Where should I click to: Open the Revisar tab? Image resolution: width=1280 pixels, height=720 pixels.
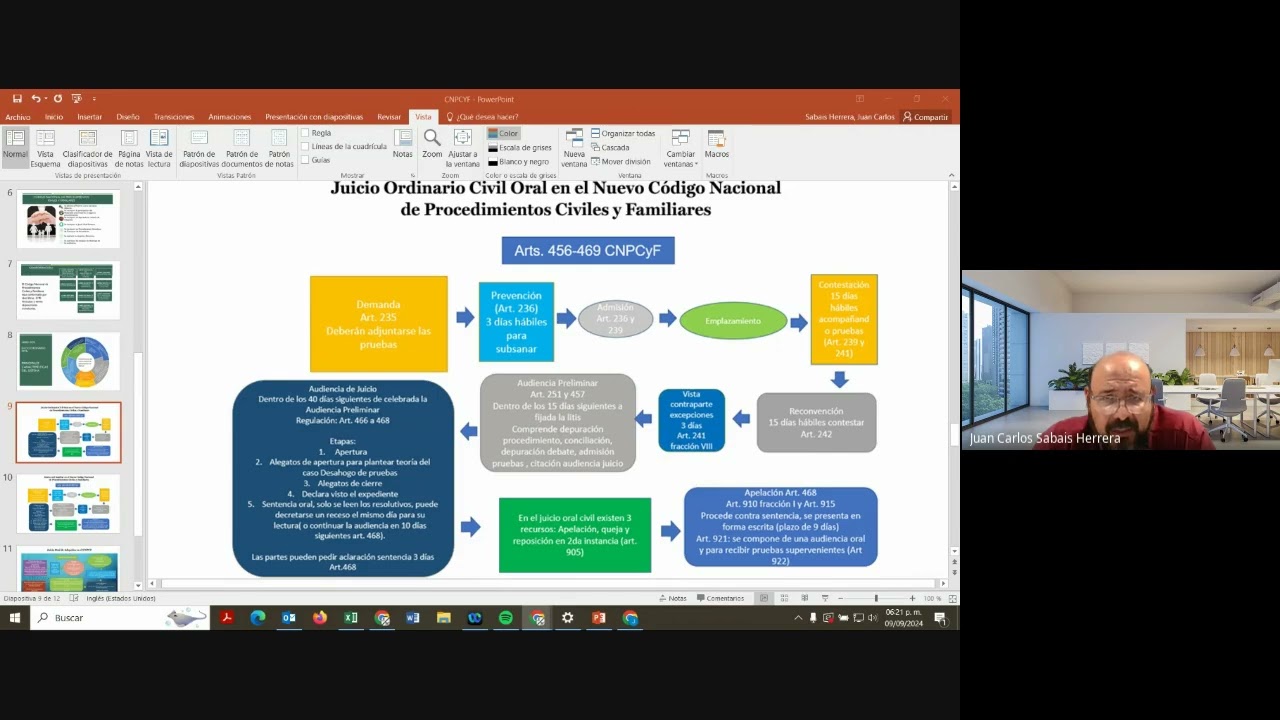point(389,117)
